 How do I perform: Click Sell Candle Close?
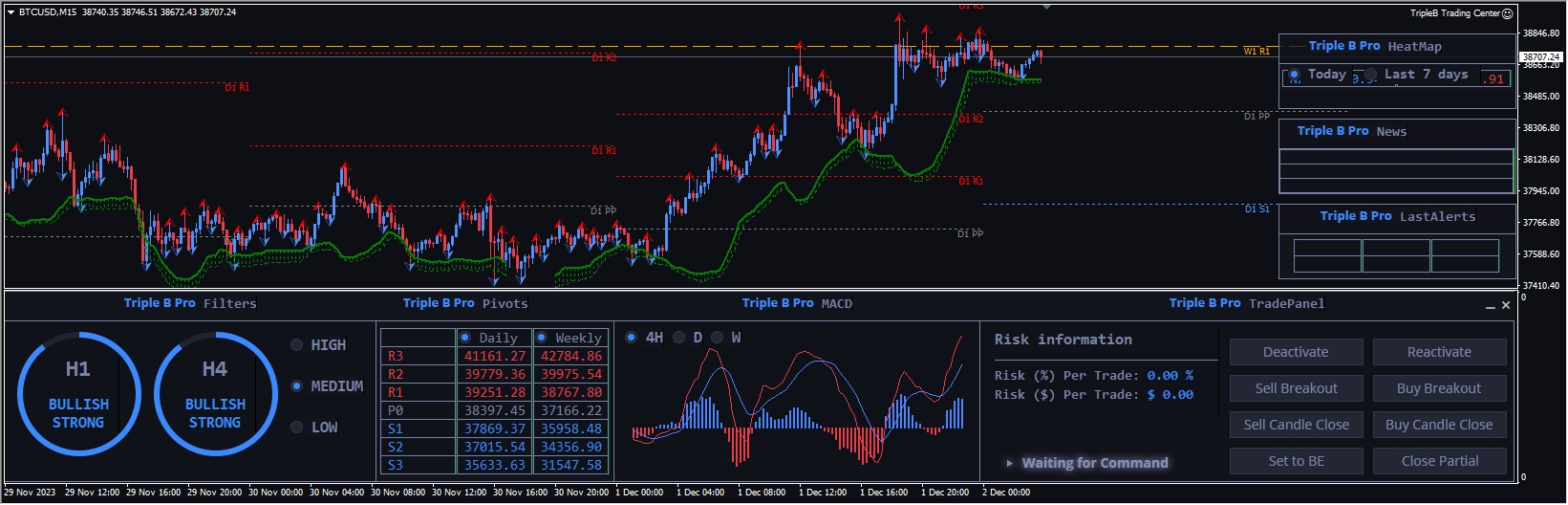tap(1296, 425)
